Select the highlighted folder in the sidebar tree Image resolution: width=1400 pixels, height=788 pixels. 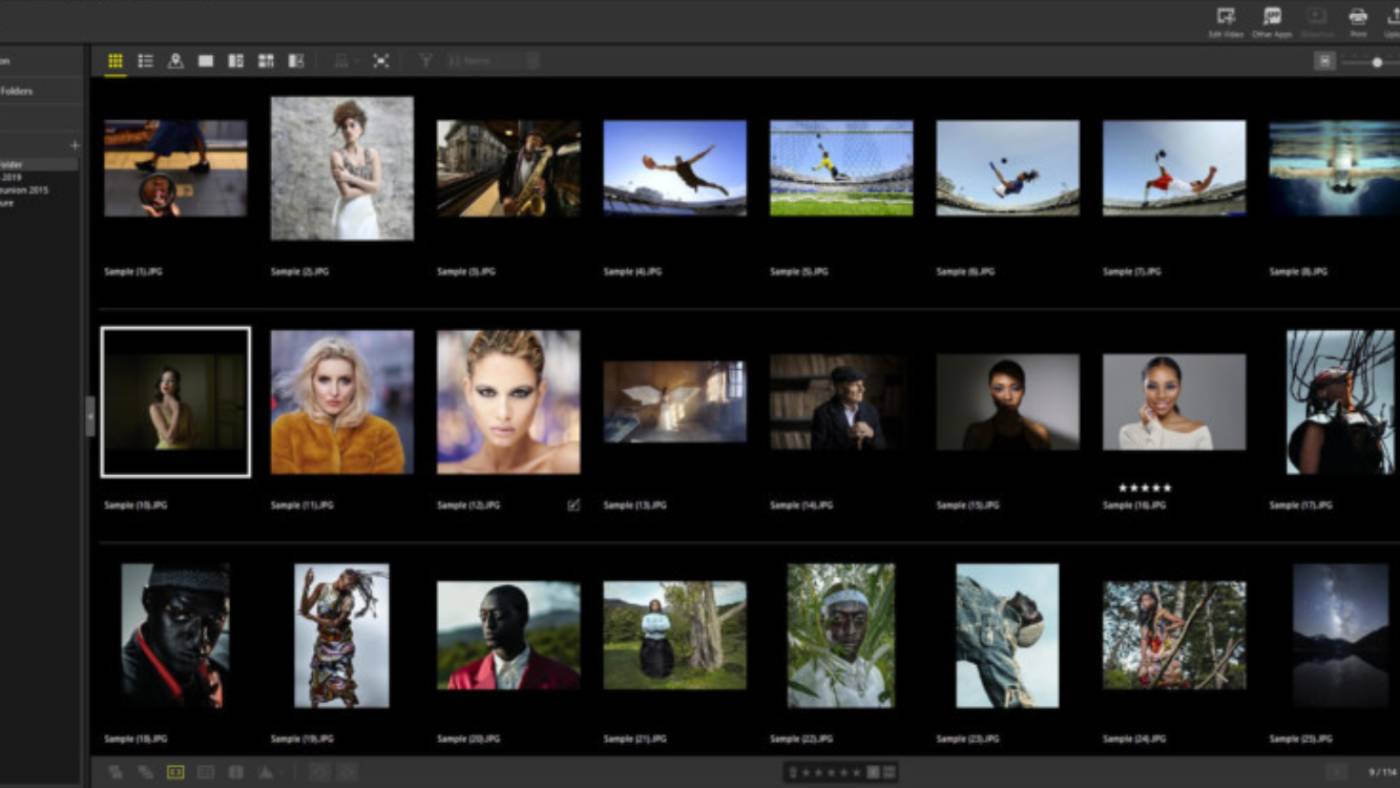[x=38, y=164]
